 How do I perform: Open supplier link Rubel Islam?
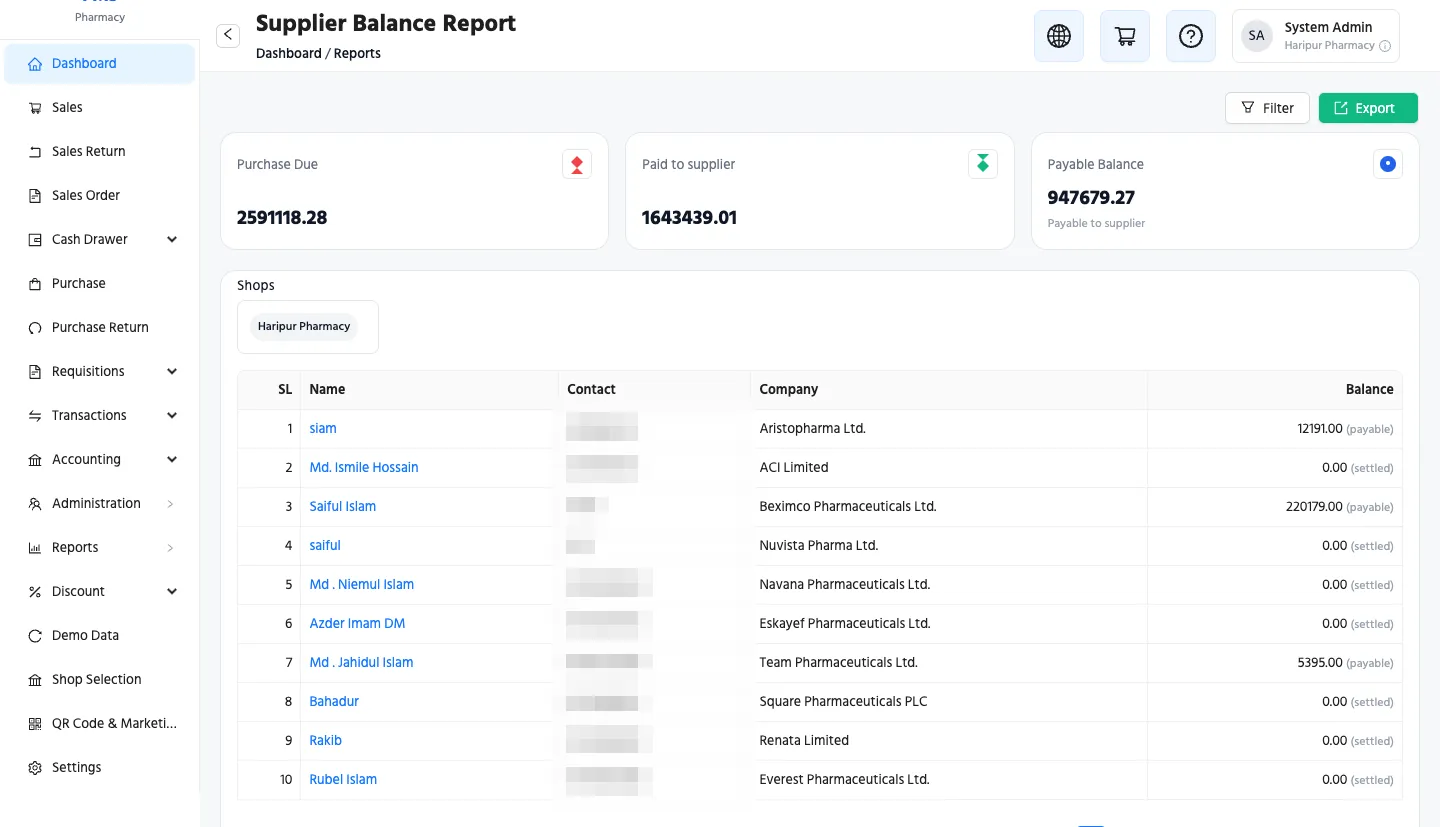[x=343, y=780]
